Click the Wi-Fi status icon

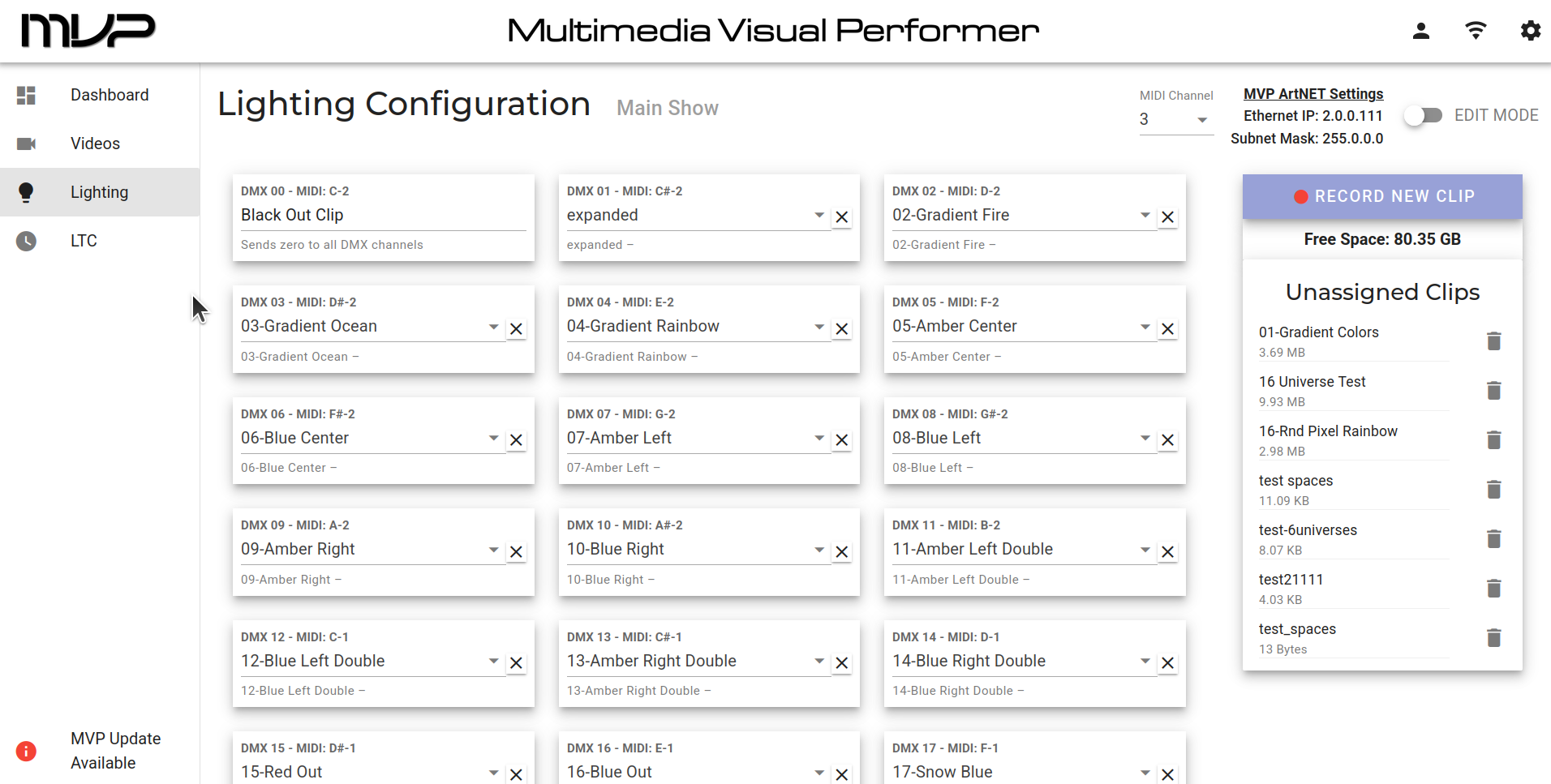(x=1476, y=31)
